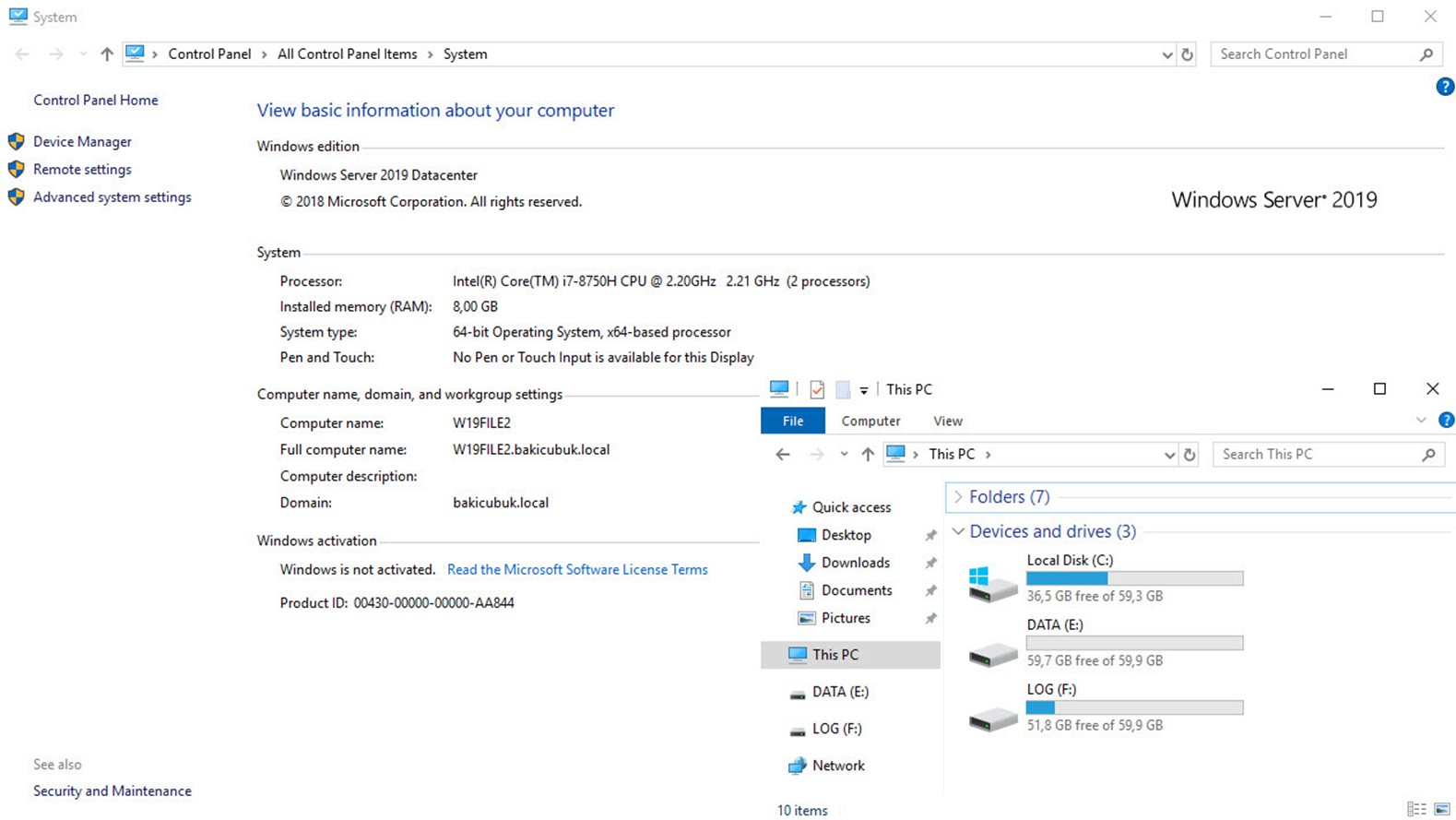Go to Control Panel Home
The image size is (1456, 820).
point(96,100)
